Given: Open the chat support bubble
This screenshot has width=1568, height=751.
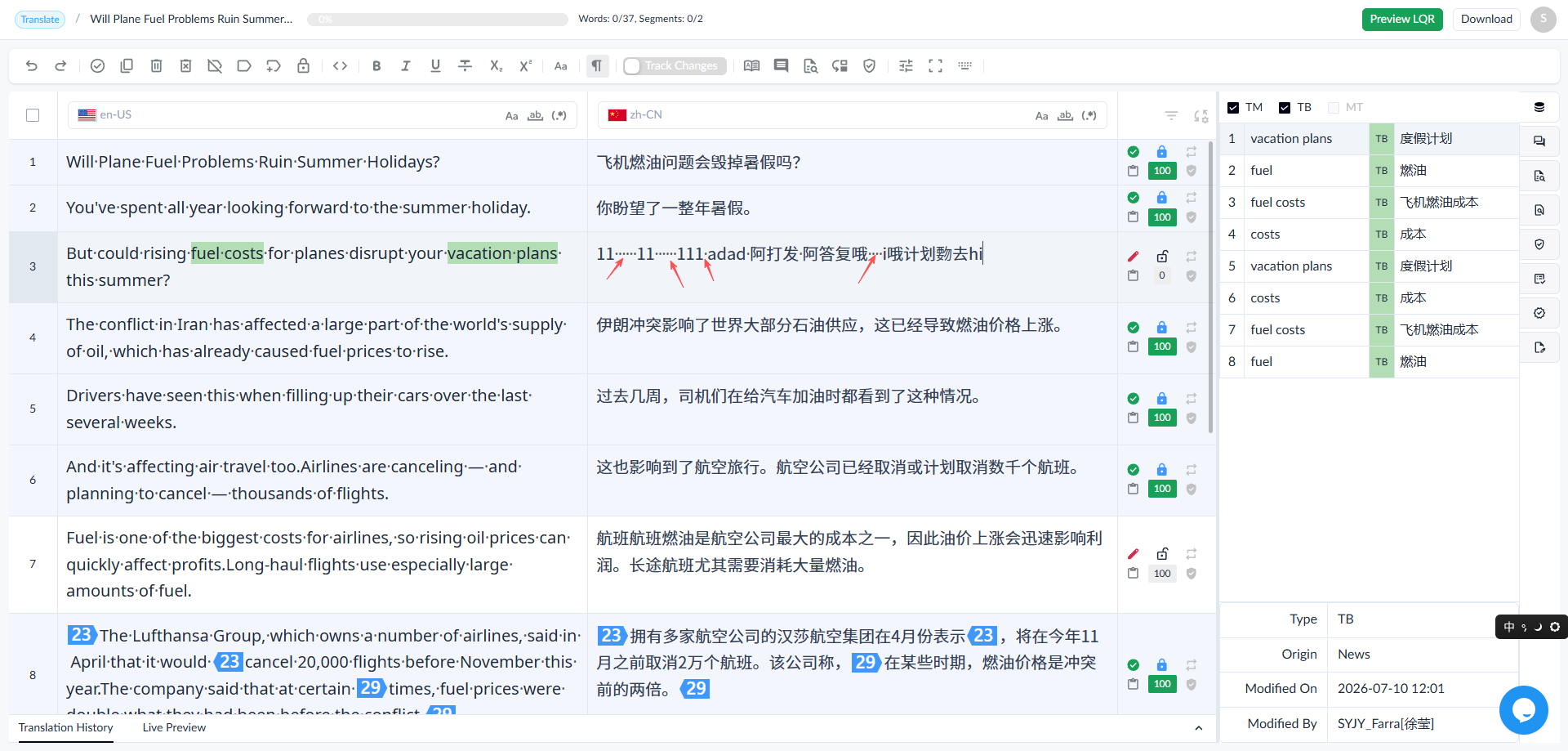Looking at the screenshot, I should pos(1523,709).
